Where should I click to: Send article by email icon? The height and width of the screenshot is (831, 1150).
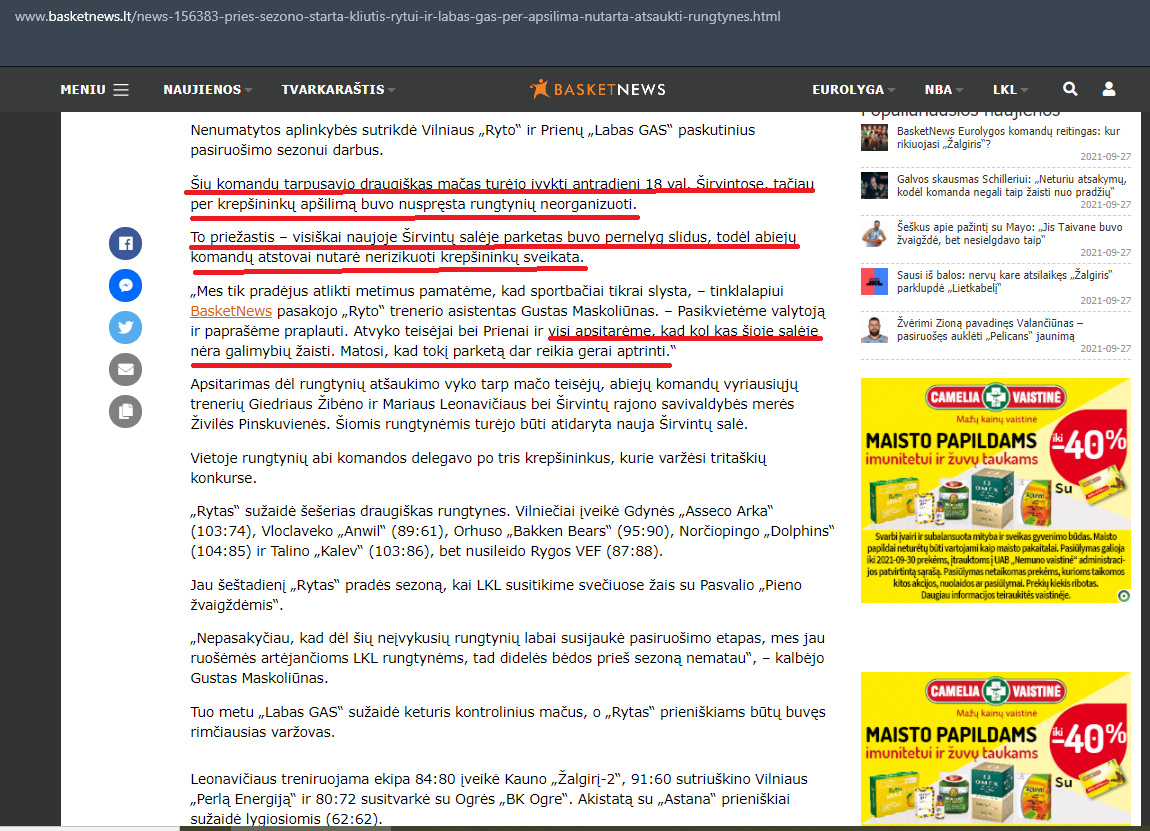125,370
